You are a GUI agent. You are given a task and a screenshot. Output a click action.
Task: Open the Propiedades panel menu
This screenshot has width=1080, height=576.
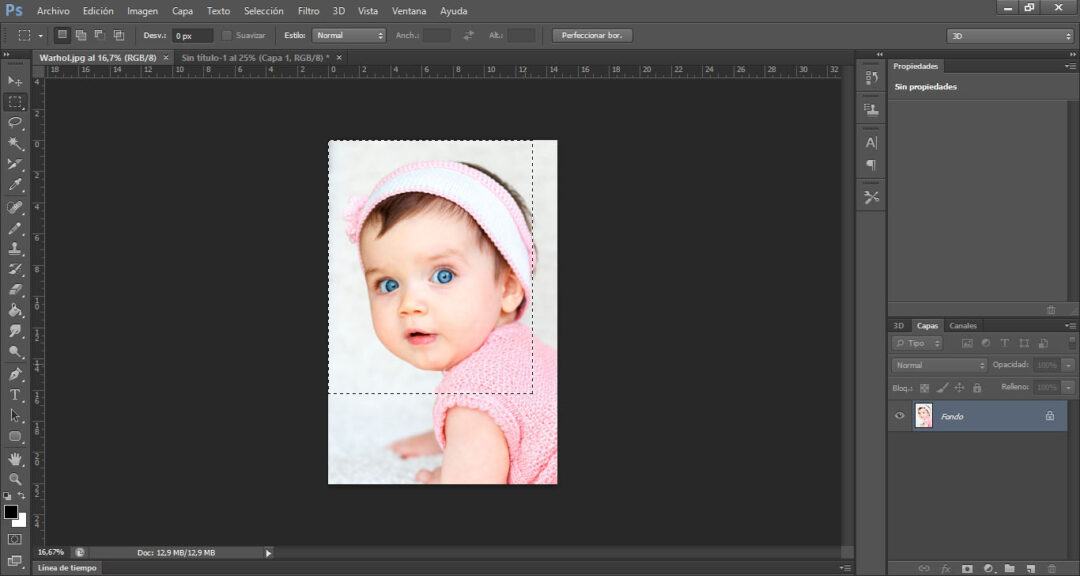[x=1070, y=66]
